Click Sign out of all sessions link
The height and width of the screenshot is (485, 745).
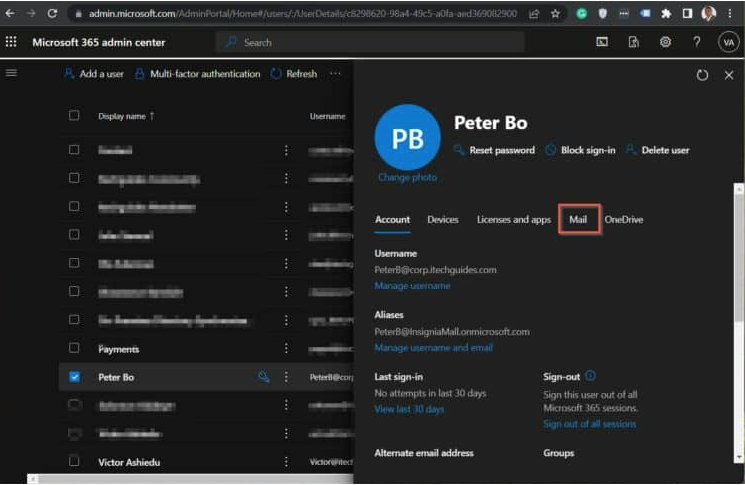[x=590, y=424]
